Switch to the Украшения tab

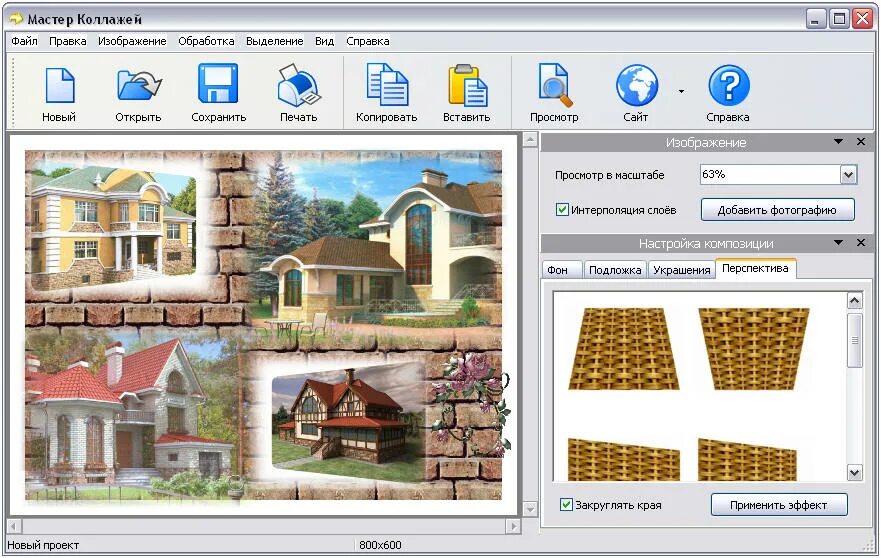pyautogui.click(x=682, y=270)
